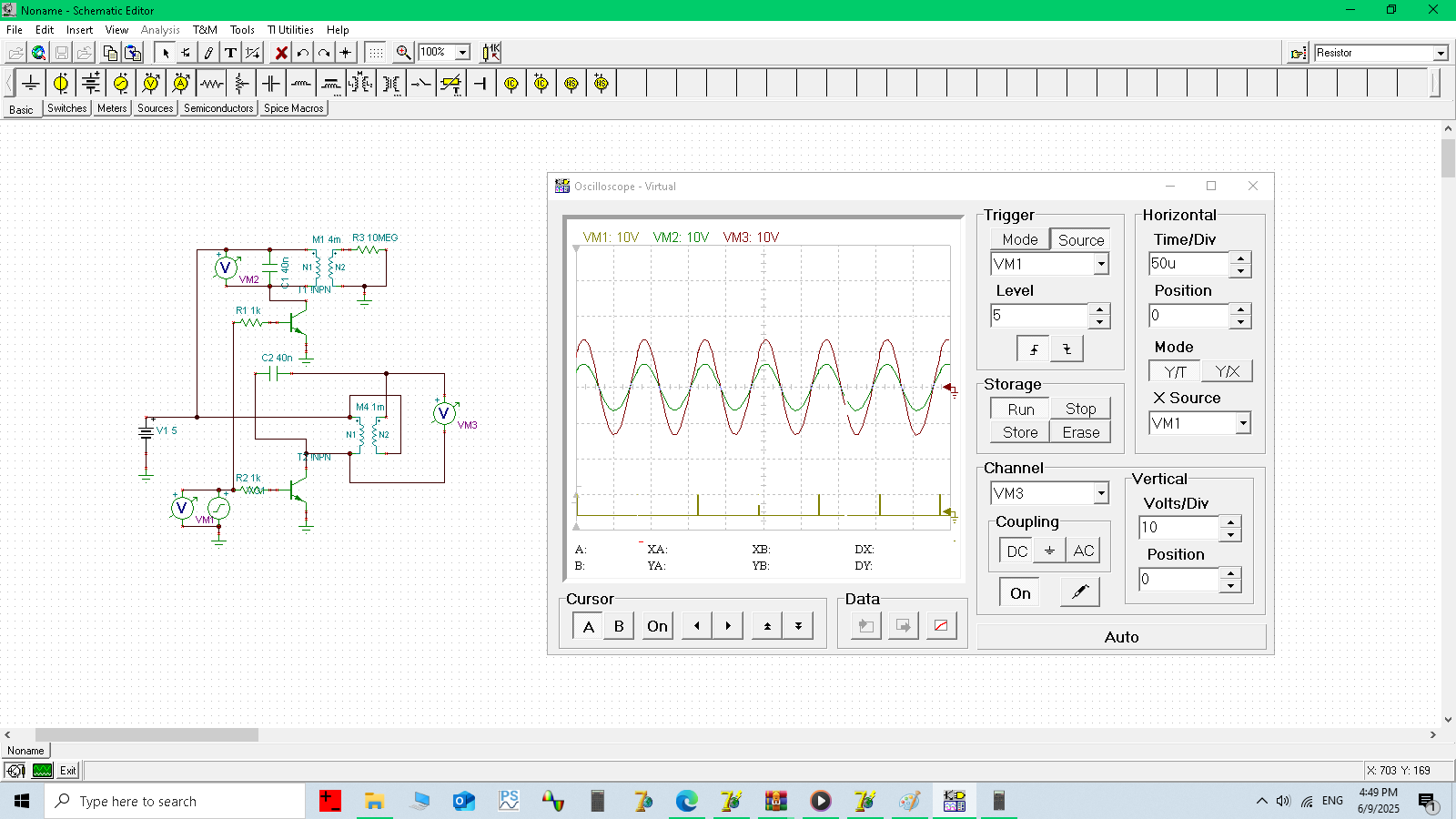Enable cursor A in oscilloscope
Image resolution: width=1456 pixels, height=819 pixels.
(x=588, y=626)
